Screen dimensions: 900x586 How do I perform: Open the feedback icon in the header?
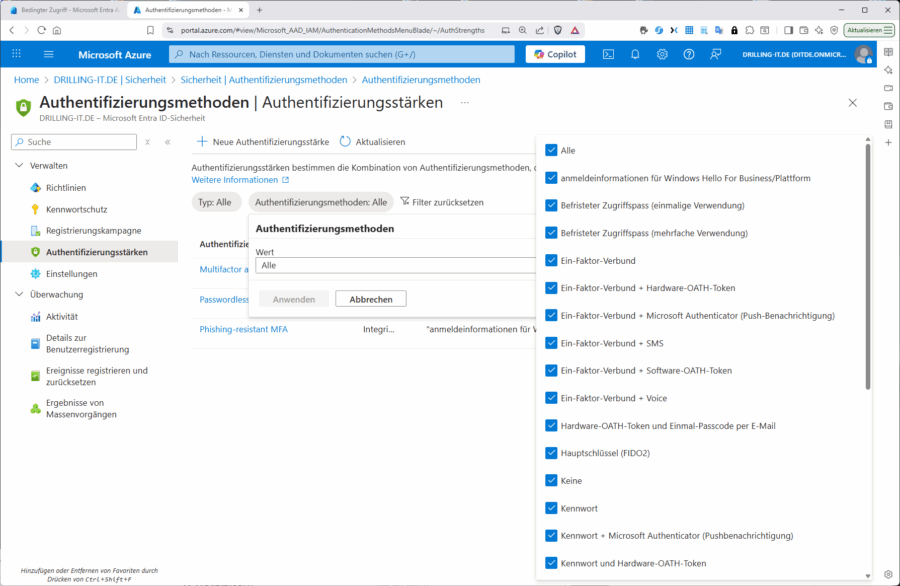(x=715, y=54)
